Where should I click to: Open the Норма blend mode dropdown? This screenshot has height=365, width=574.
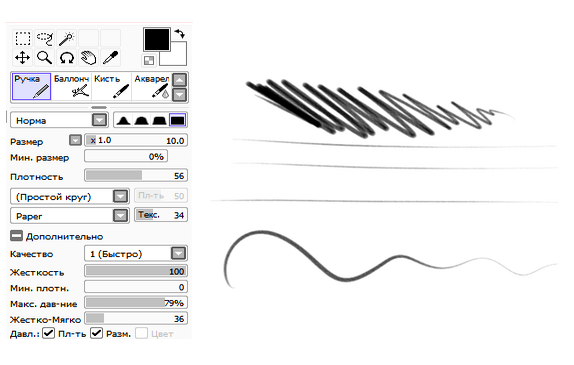tap(59, 120)
